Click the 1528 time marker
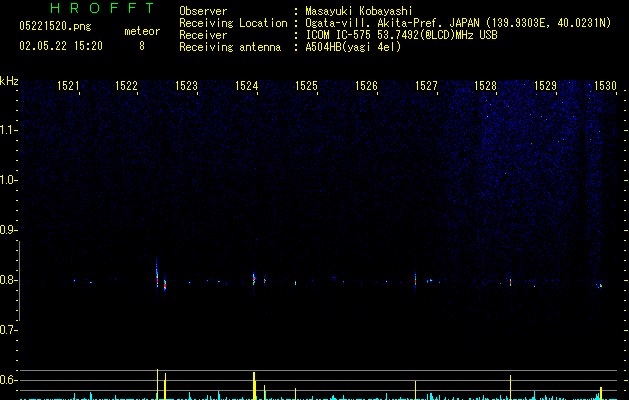Viewport: 629px width, 400px height. pos(485,86)
